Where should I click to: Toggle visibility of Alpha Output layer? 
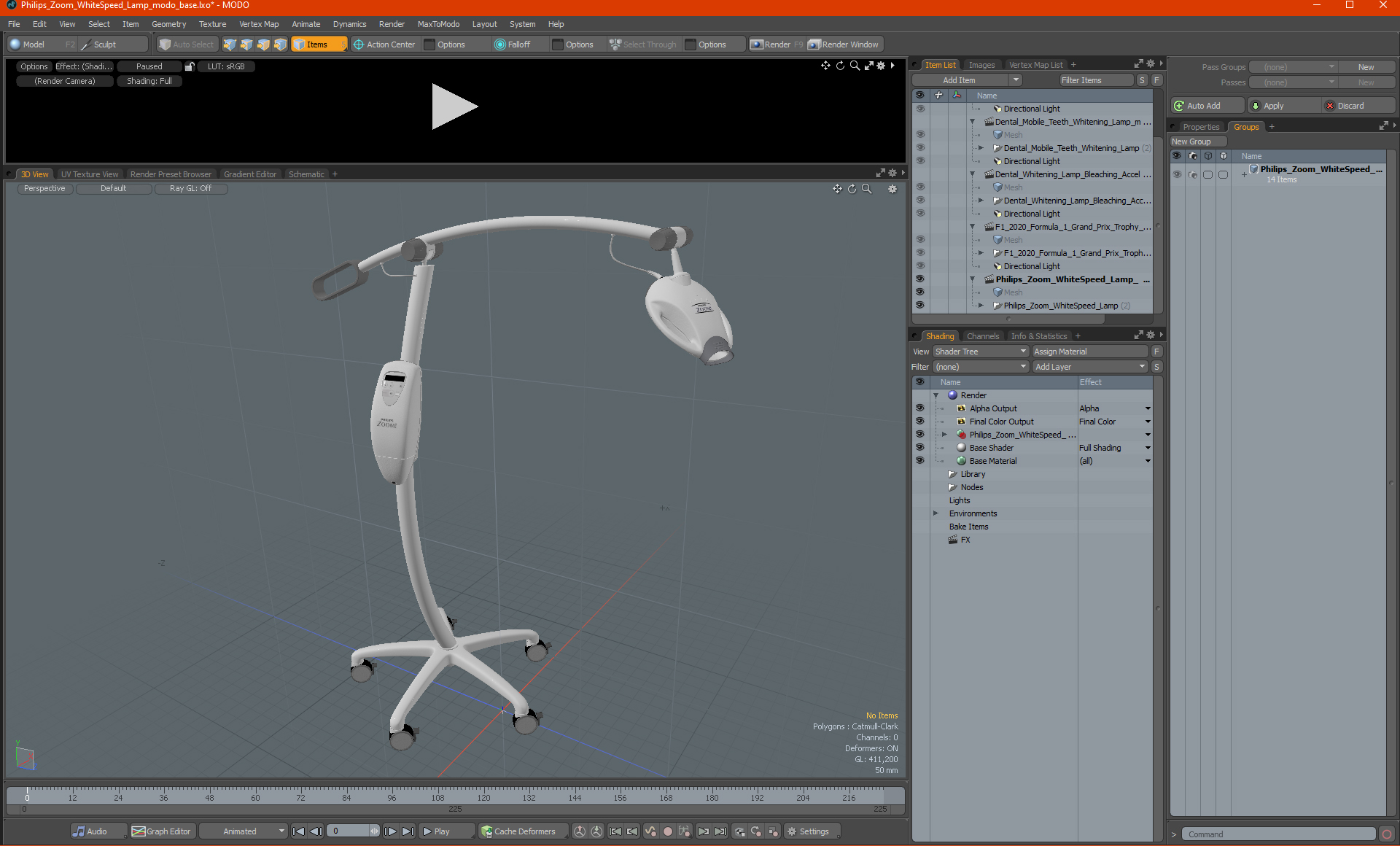tap(919, 408)
